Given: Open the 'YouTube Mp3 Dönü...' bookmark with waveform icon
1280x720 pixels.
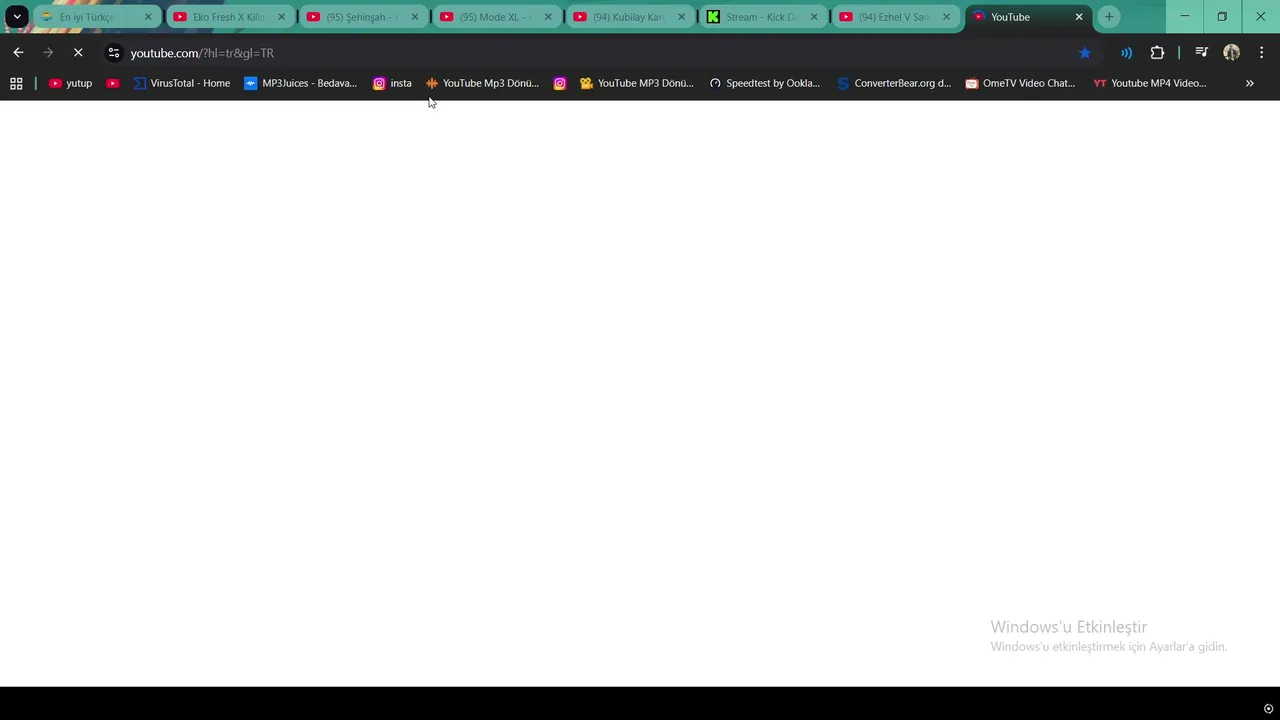Looking at the screenshot, I should point(482,83).
